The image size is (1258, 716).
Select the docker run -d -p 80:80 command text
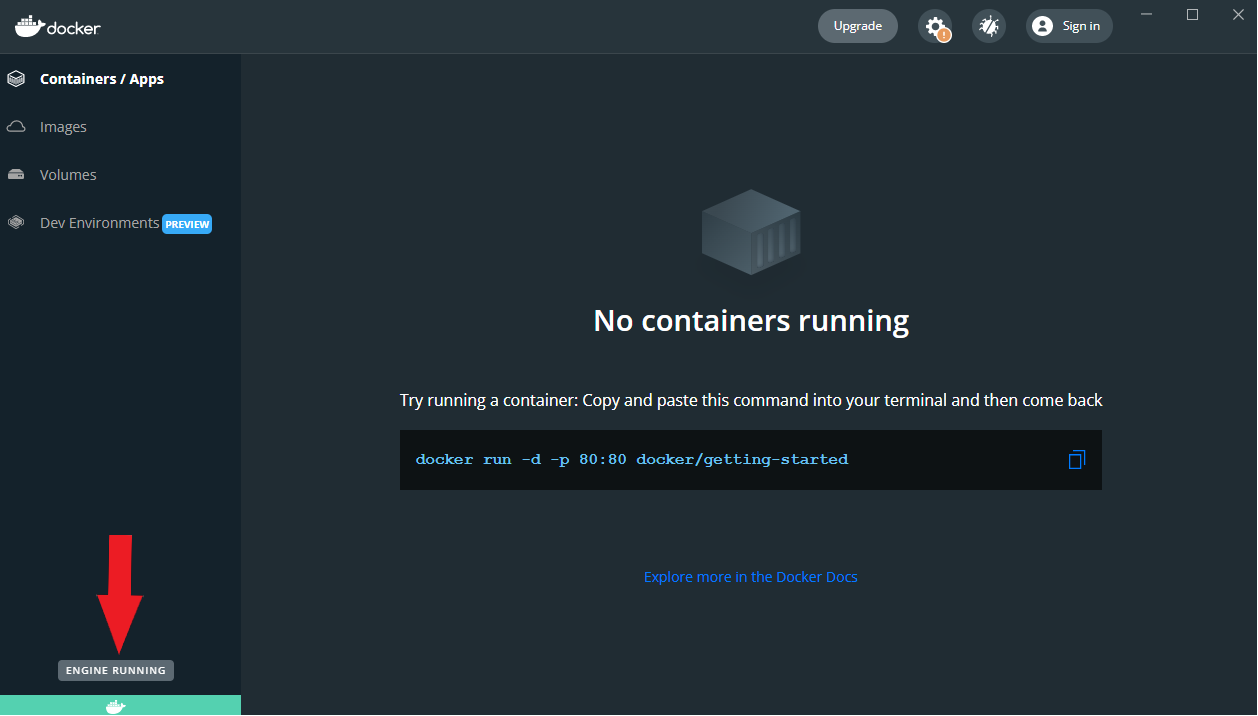632,460
